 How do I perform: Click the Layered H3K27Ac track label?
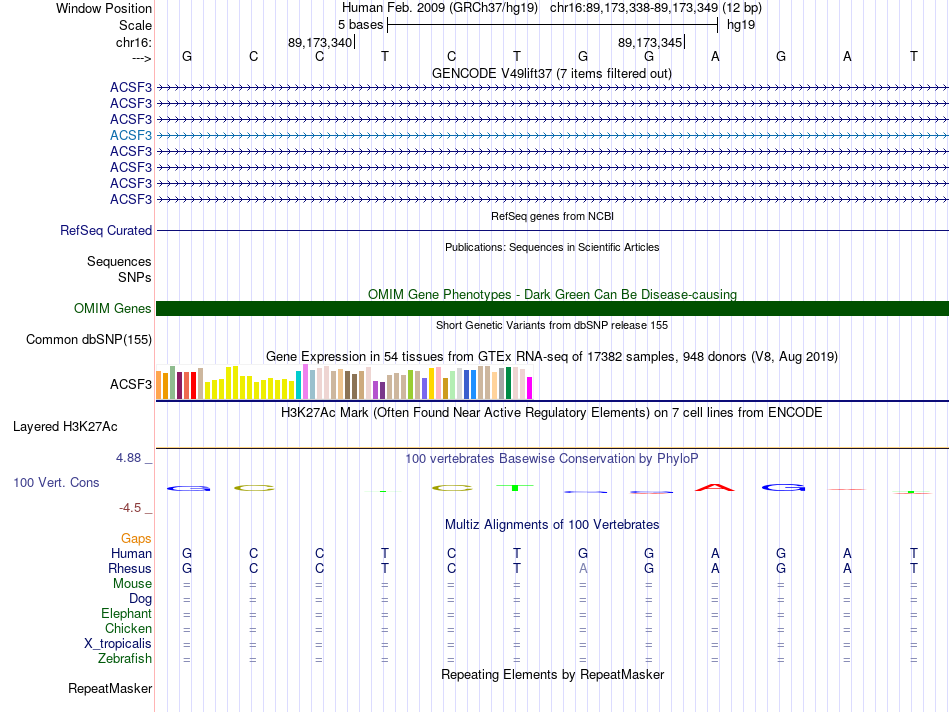(x=65, y=427)
